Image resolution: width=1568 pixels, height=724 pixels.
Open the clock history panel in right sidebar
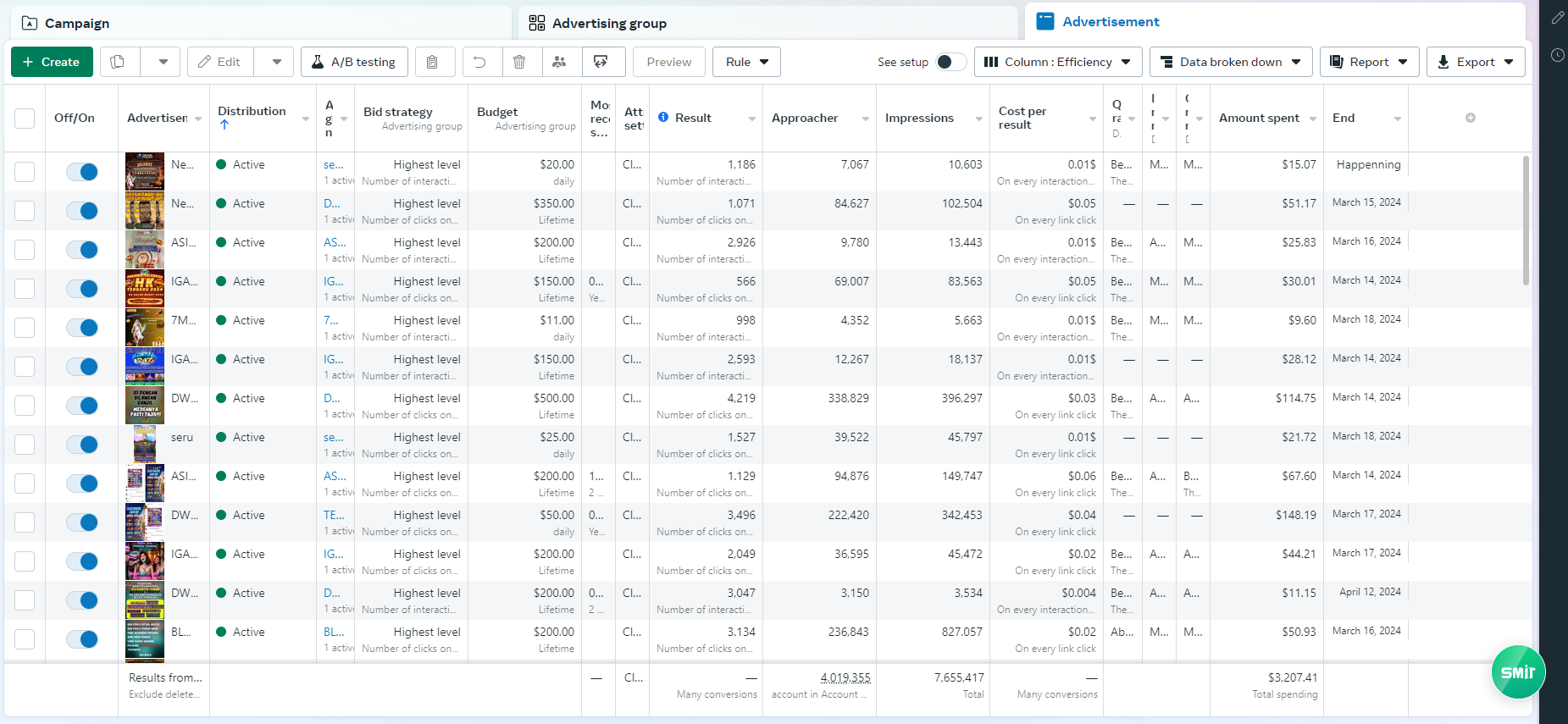(x=1557, y=55)
